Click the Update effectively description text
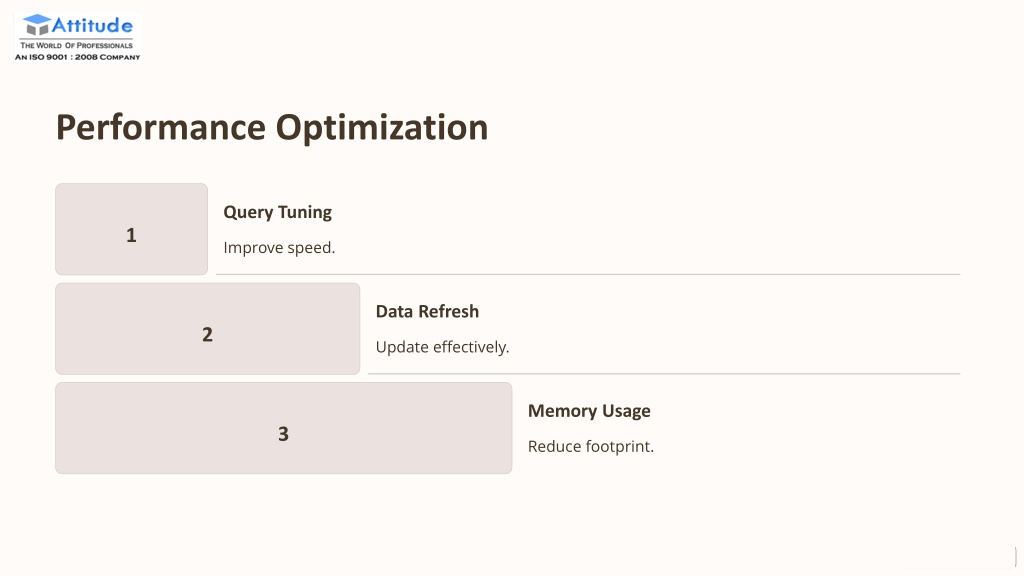 (x=442, y=347)
